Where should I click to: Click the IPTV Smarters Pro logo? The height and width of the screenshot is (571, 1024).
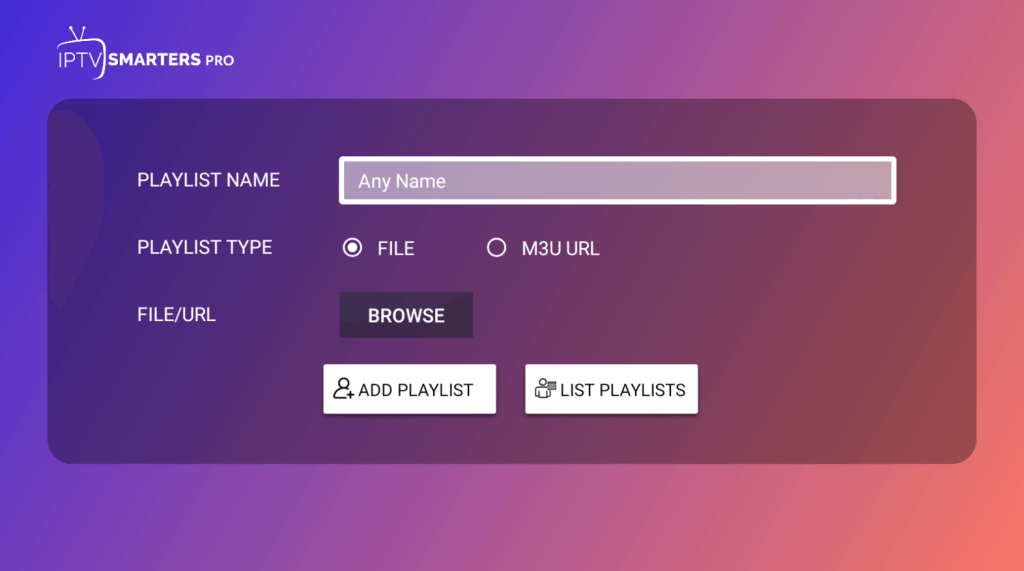(x=145, y=54)
